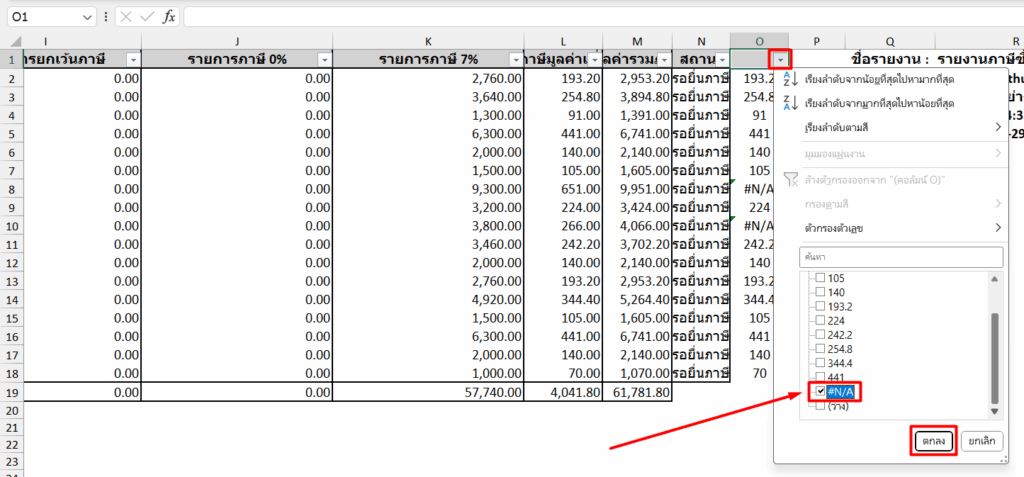This screenshot has height=477, width=1024.
Task: Tick the 193.2 filter checkbox
Action: (821, 306)
